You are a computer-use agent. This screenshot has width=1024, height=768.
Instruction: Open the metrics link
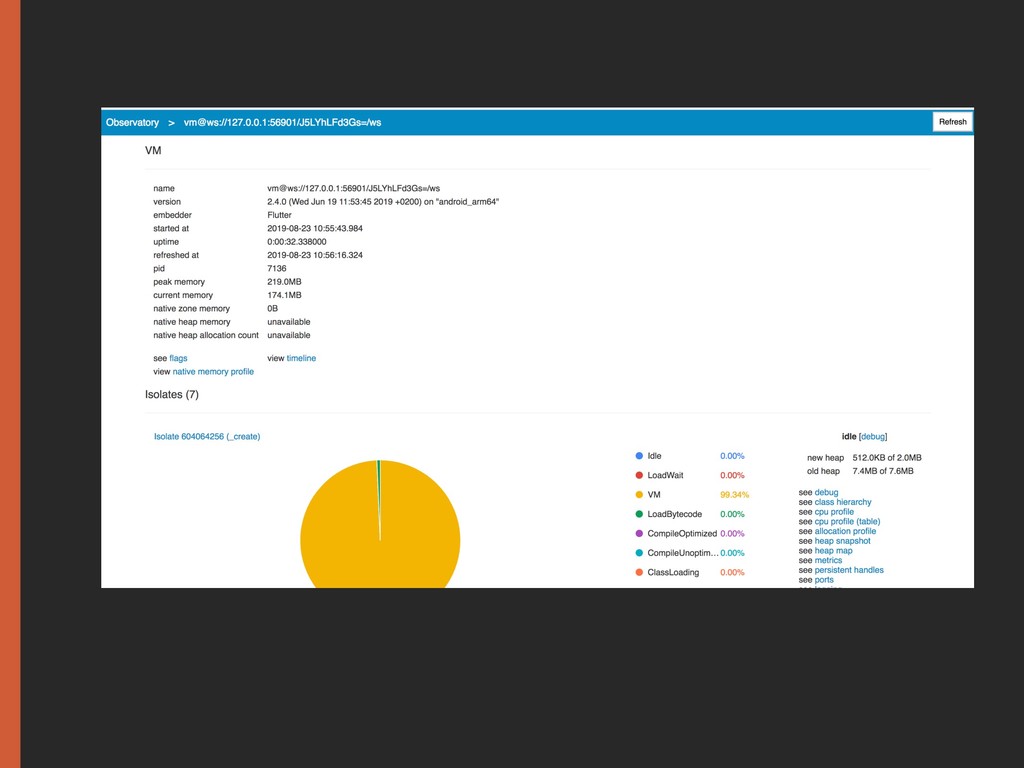pos(828,560)
